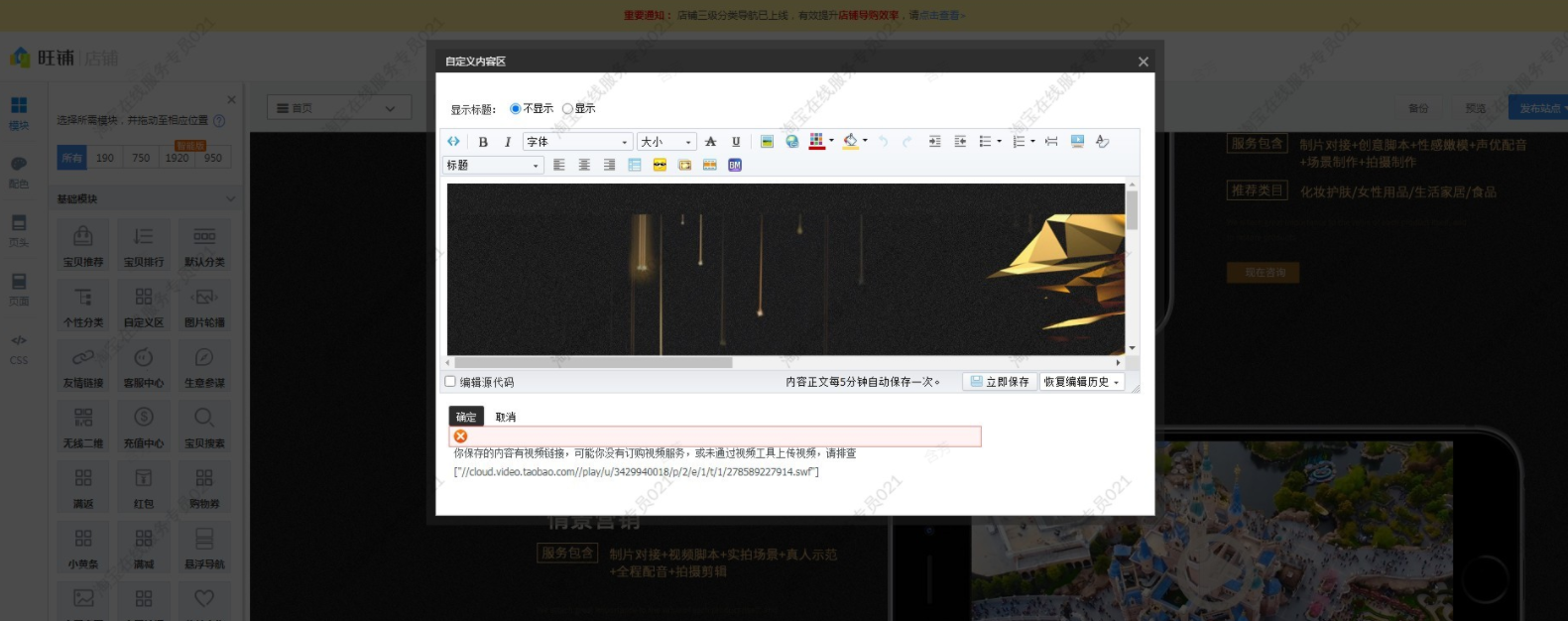Insert image into editor
The width and height of the screenshot is (1568, 621).
point(767,142)
